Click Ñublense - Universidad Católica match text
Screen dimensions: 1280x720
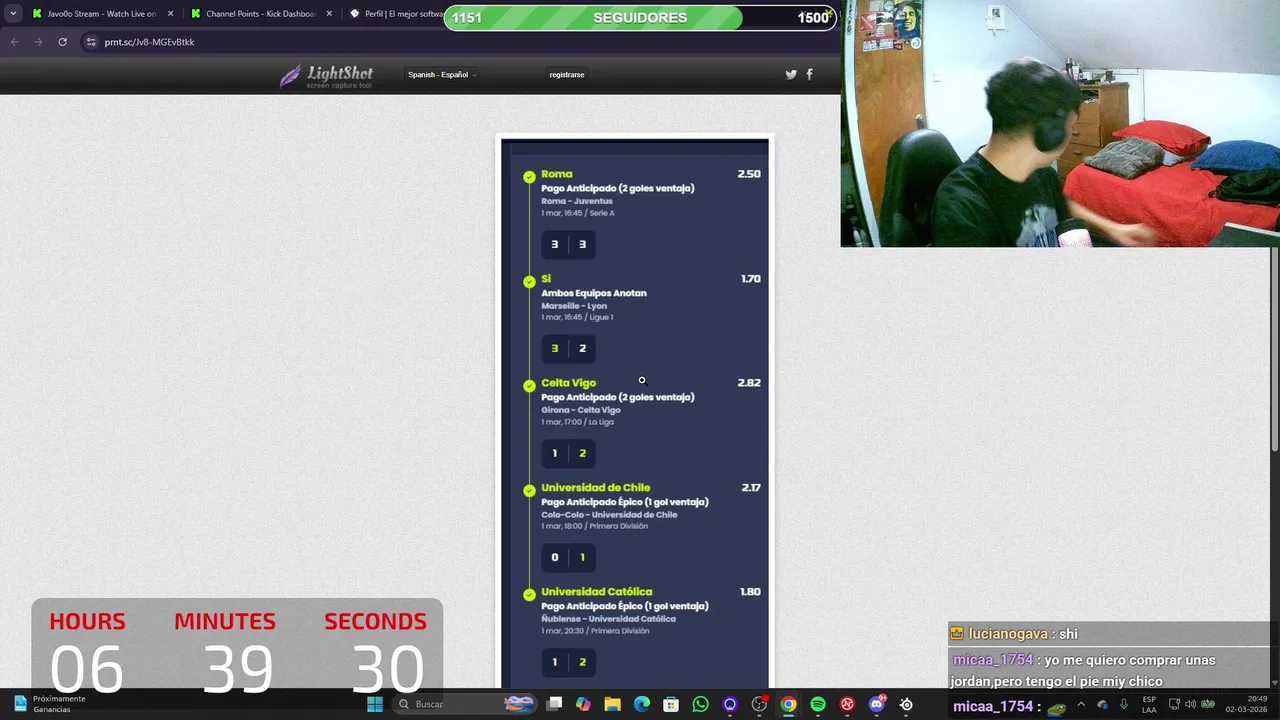tap(609, 619)
